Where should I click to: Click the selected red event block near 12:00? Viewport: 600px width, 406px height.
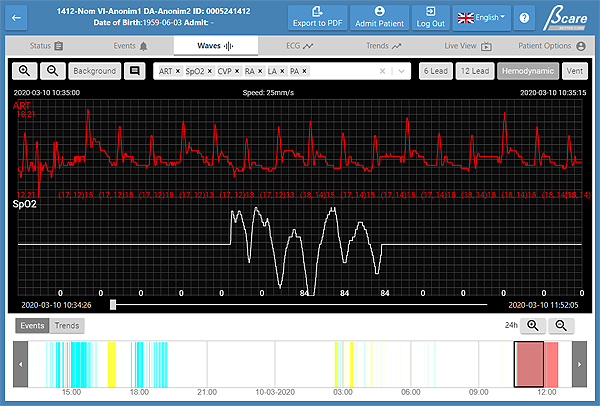(x=529, y=364)
